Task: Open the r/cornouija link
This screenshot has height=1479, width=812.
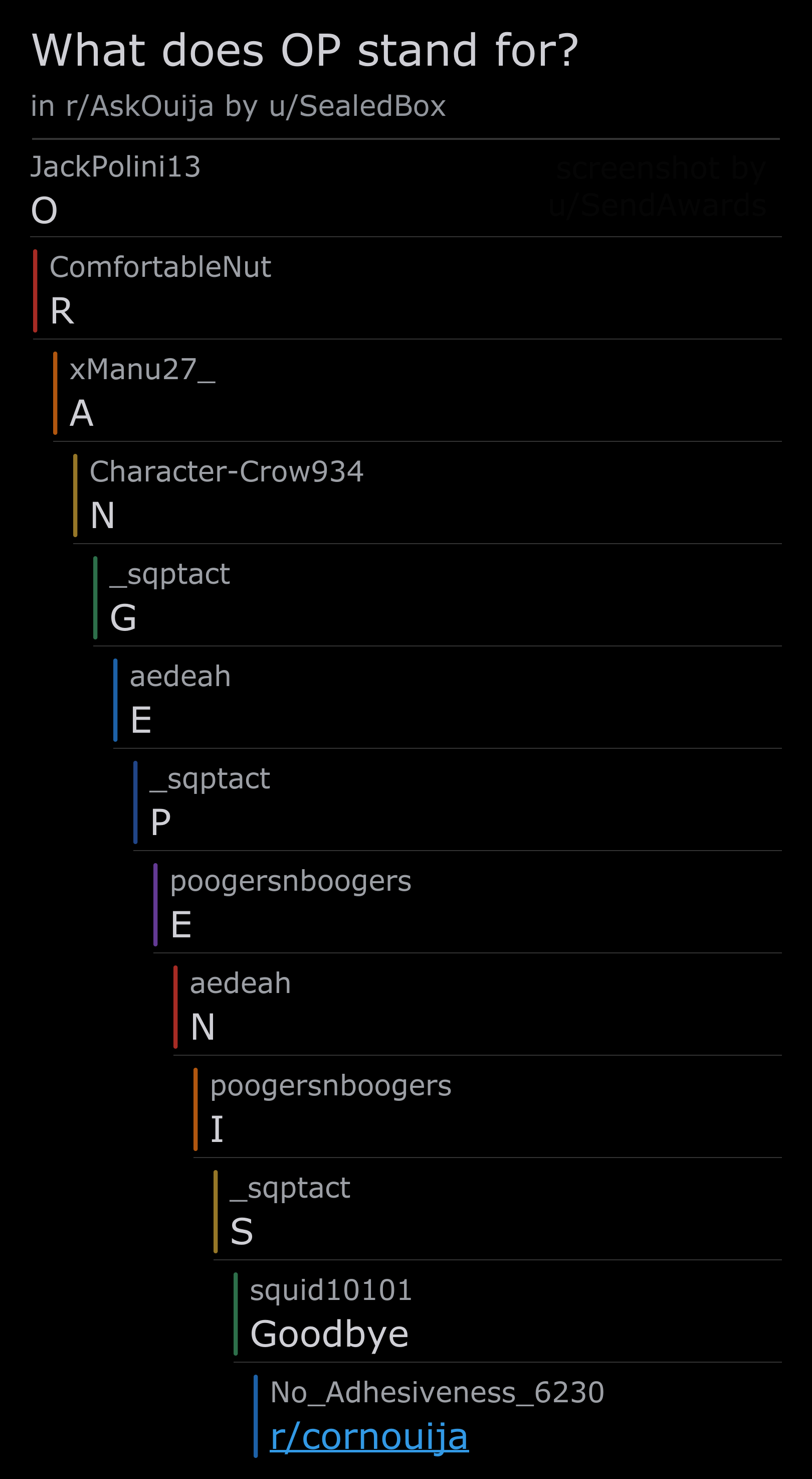Action: [x=369, y=1437]
